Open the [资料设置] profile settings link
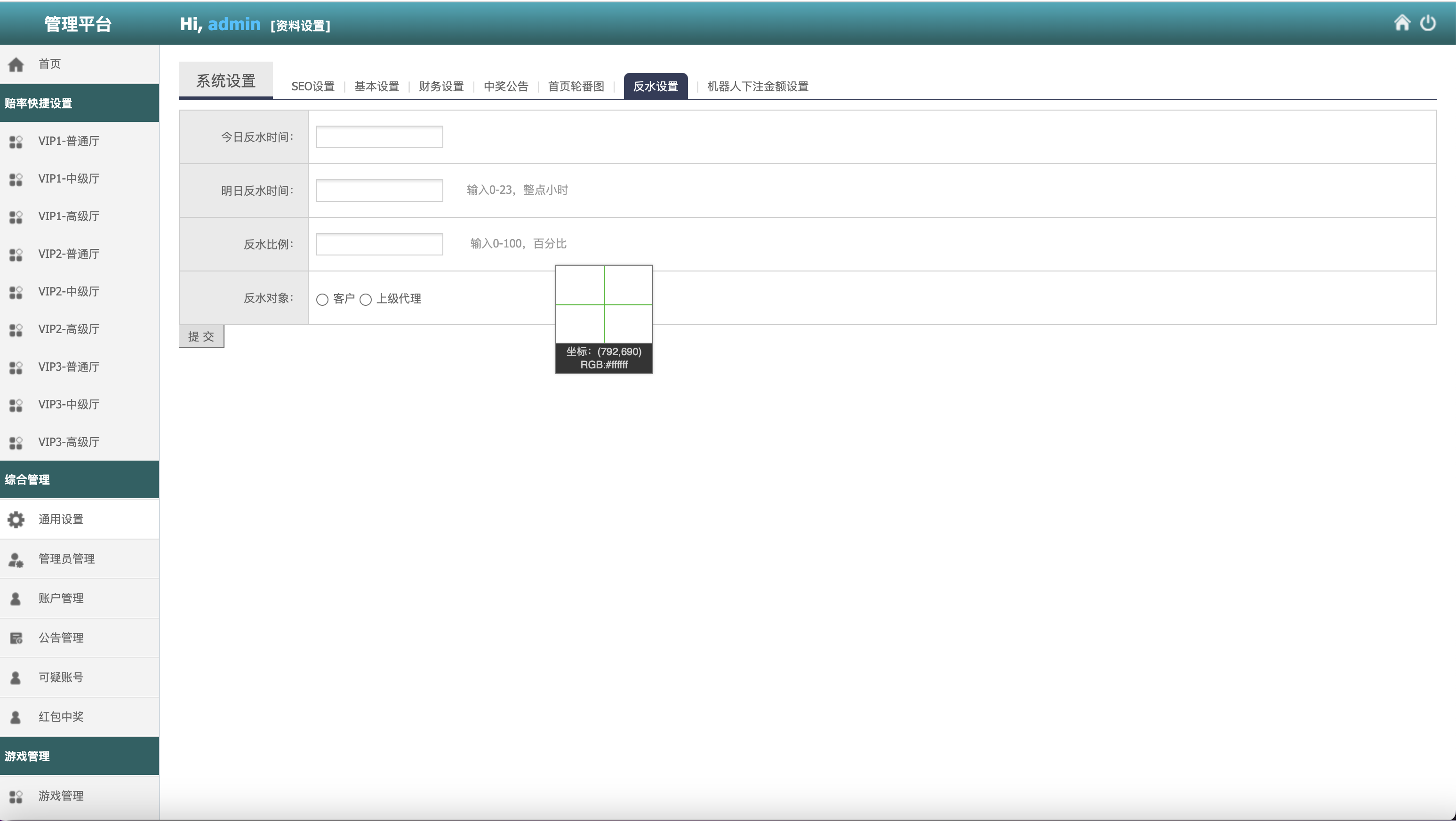This screenshot has width=1456, height=821. [301, 26]
